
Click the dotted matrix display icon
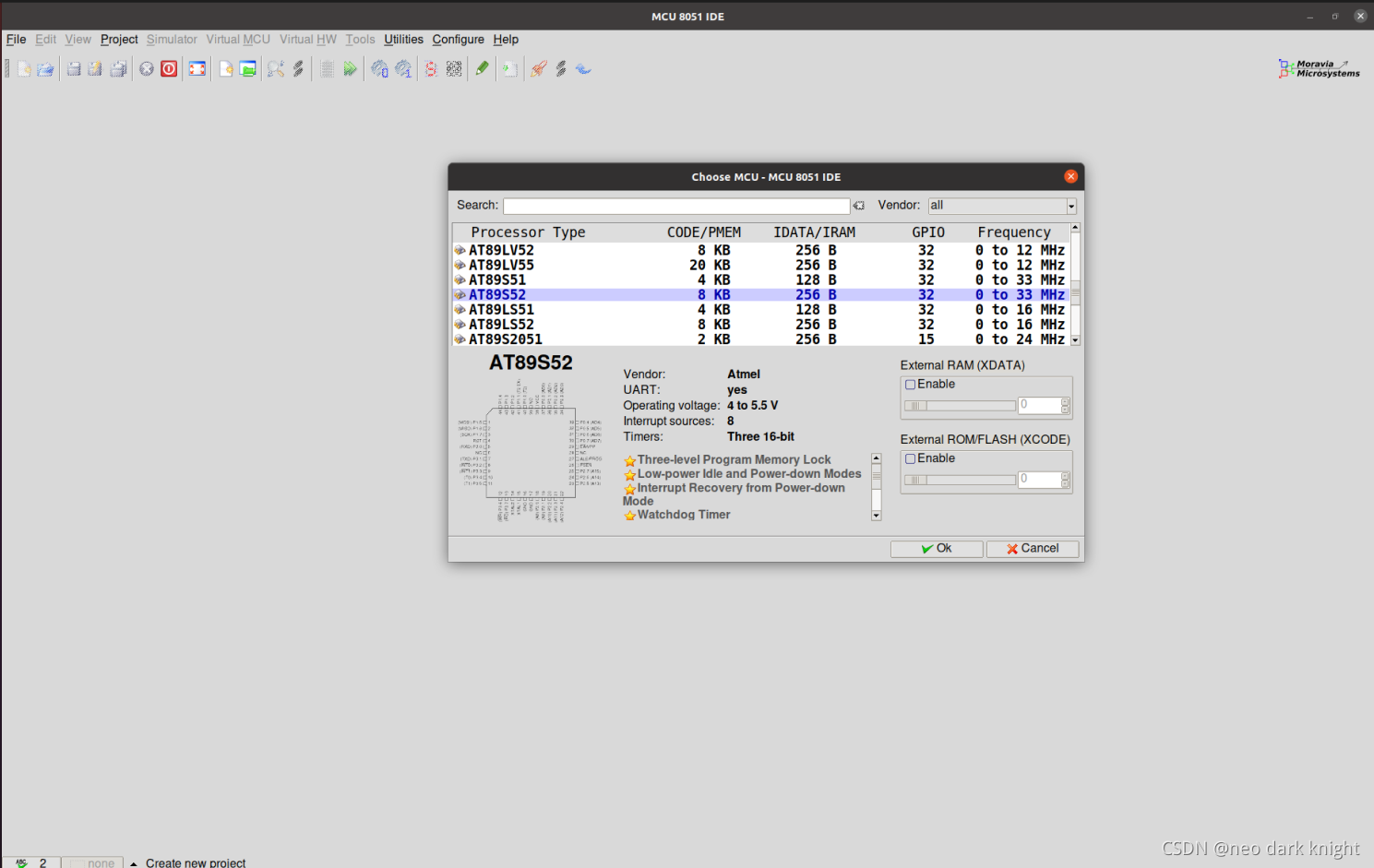[454, 69]
